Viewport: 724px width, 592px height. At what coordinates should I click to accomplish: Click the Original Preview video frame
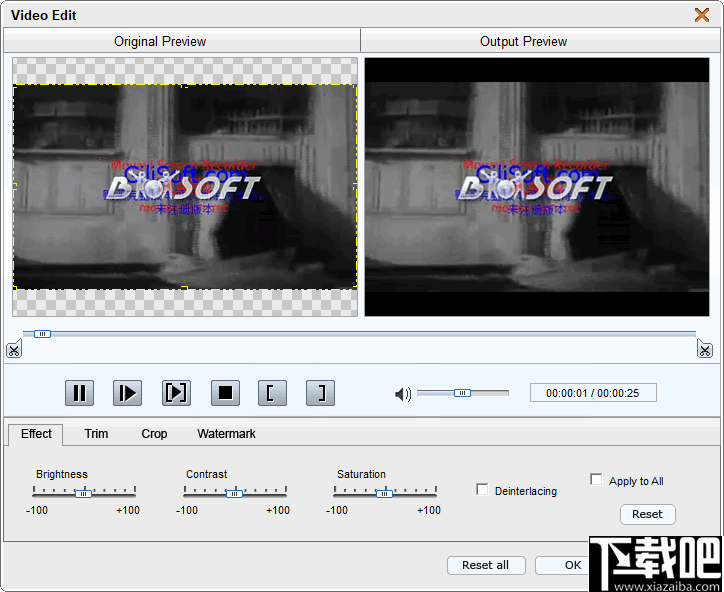click(x=185, y=187)
